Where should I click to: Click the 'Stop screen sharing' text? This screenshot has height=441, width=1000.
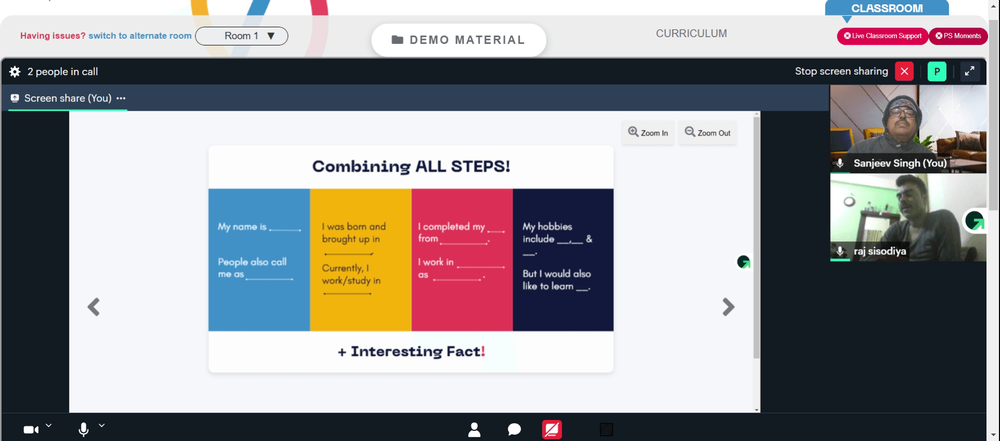click(x=841, y=71)
